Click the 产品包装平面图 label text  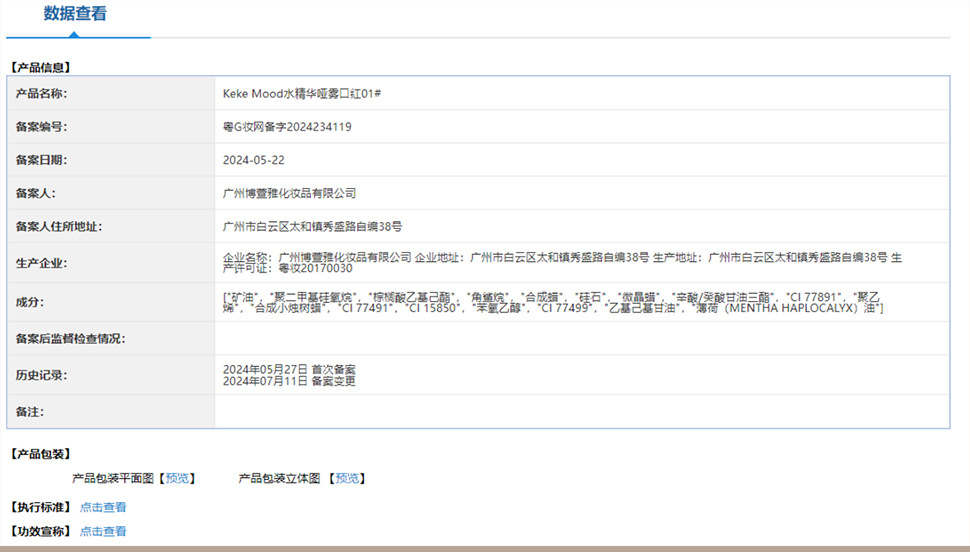[x=113, y=478]
